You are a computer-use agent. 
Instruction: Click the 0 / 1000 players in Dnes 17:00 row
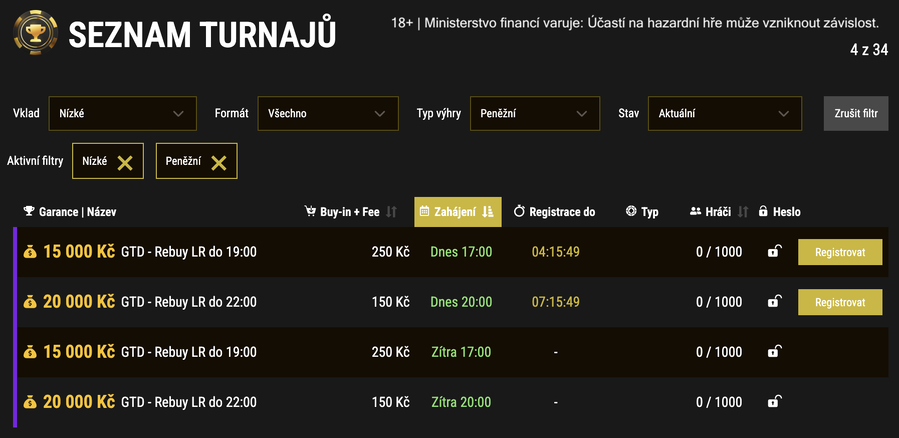pos(719,252)
